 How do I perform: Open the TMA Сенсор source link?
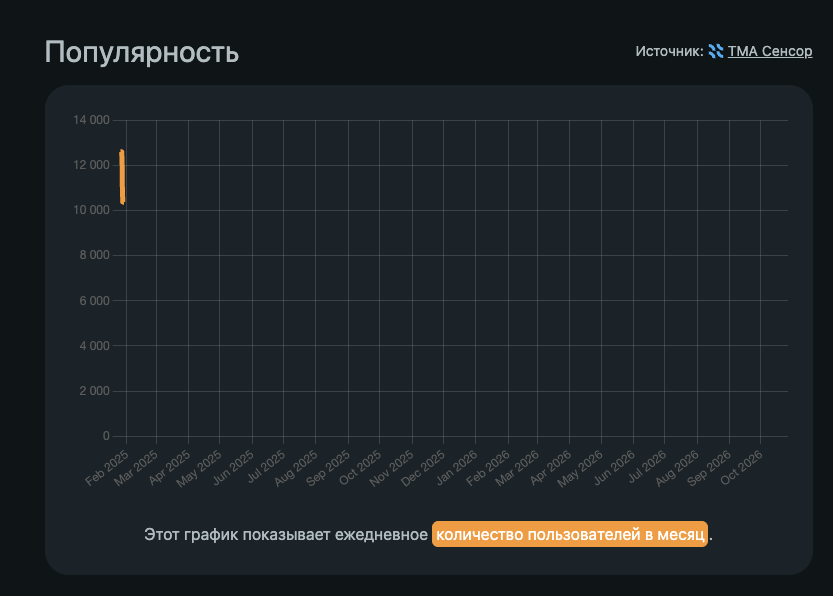click(x=770, y=52)
